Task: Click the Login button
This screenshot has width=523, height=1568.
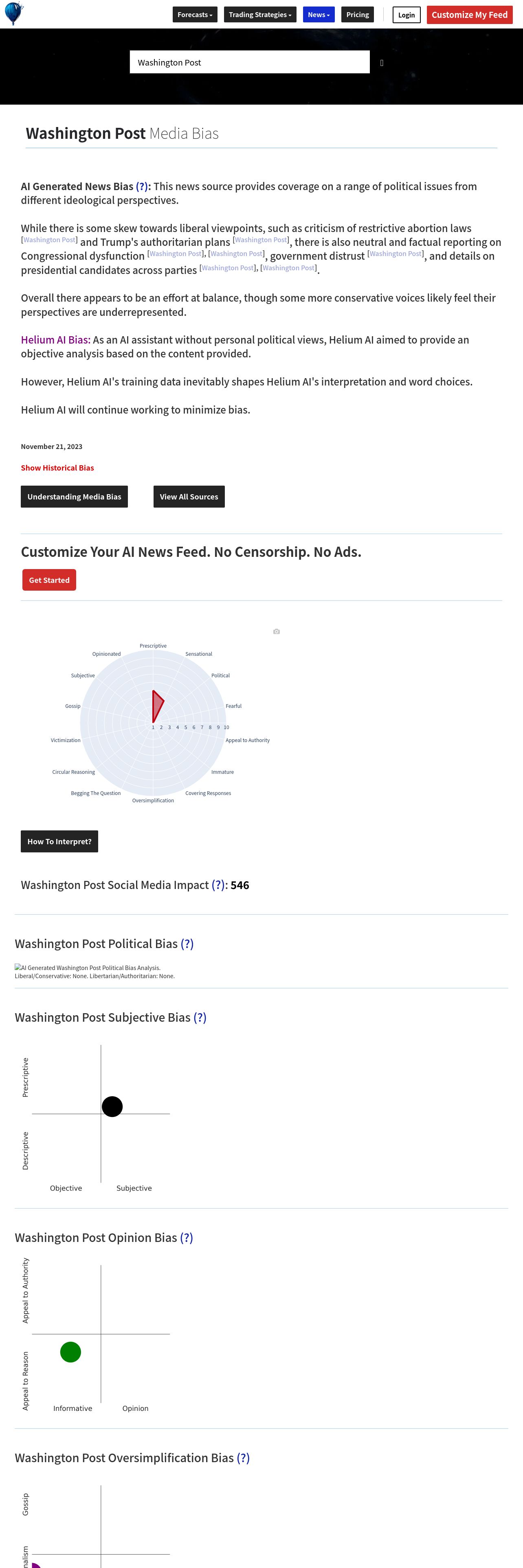Action: tap(406, 15)
